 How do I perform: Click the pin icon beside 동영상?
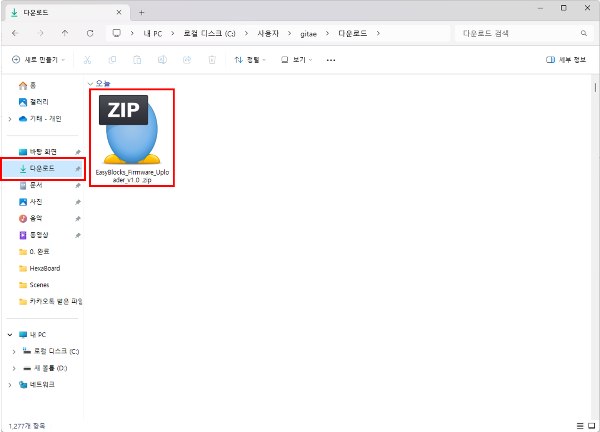coord(78,235)
